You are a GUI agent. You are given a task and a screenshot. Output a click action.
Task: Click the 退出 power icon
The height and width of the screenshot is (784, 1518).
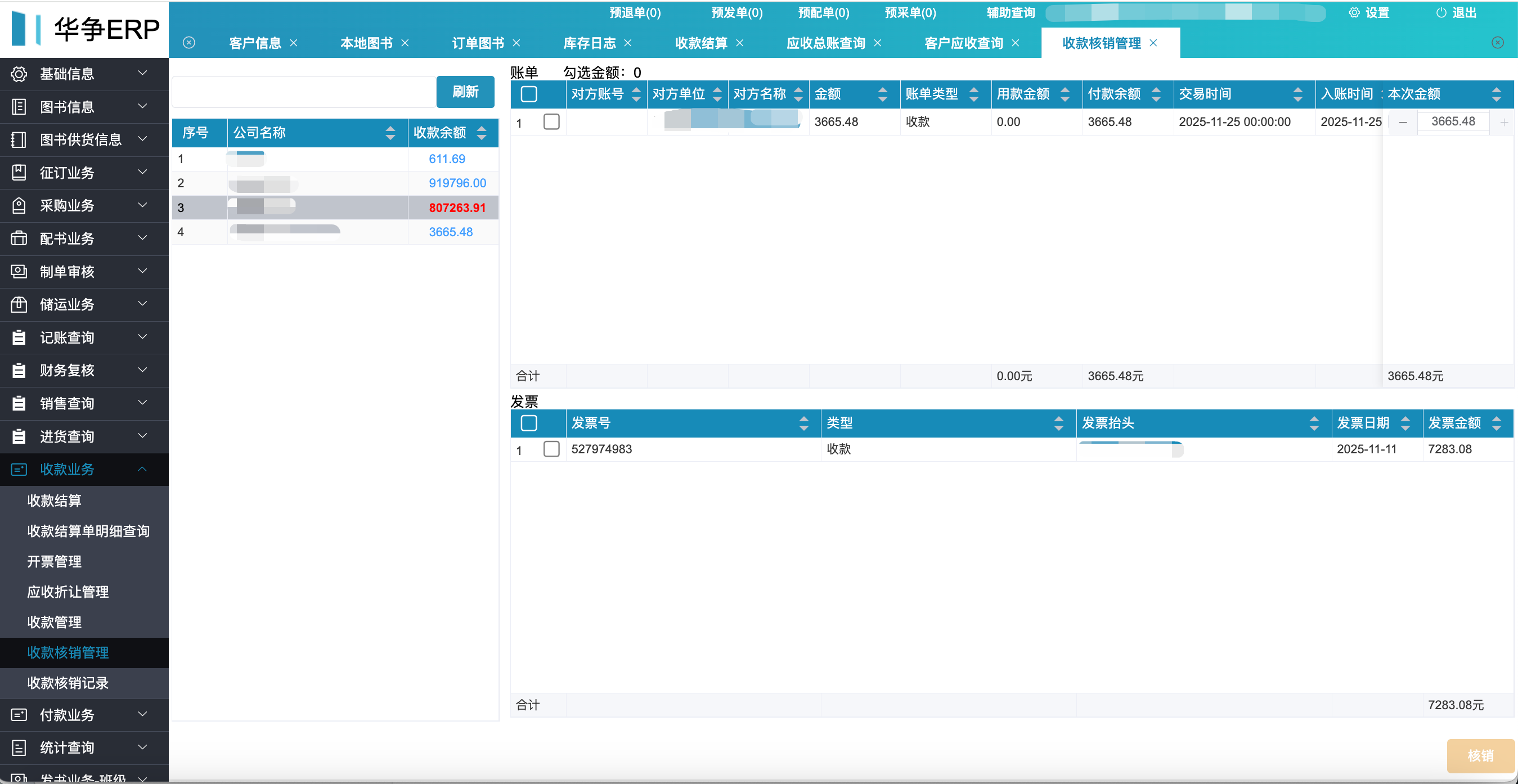[x=1441, y=12]
